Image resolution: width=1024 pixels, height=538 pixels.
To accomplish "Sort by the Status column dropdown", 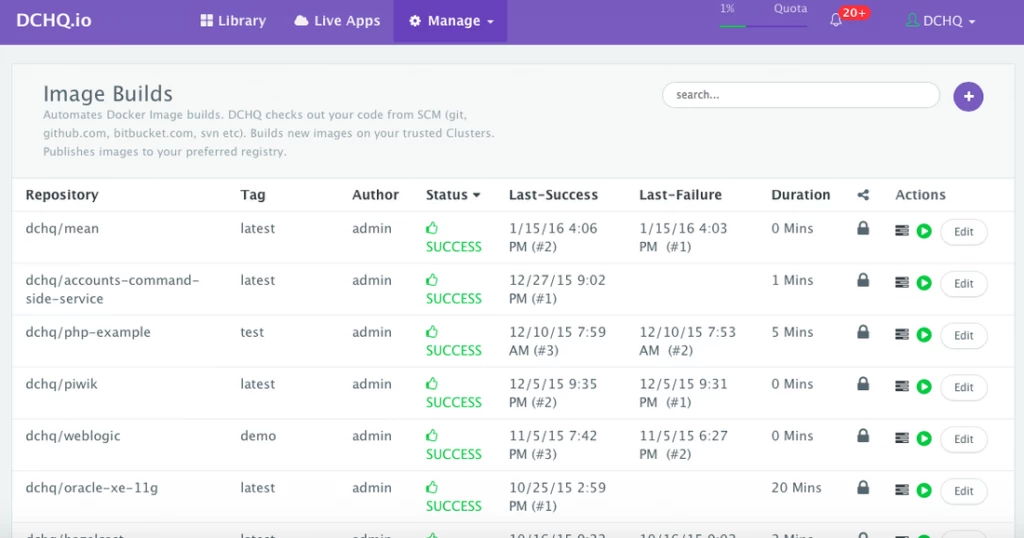I will point(453,195).
